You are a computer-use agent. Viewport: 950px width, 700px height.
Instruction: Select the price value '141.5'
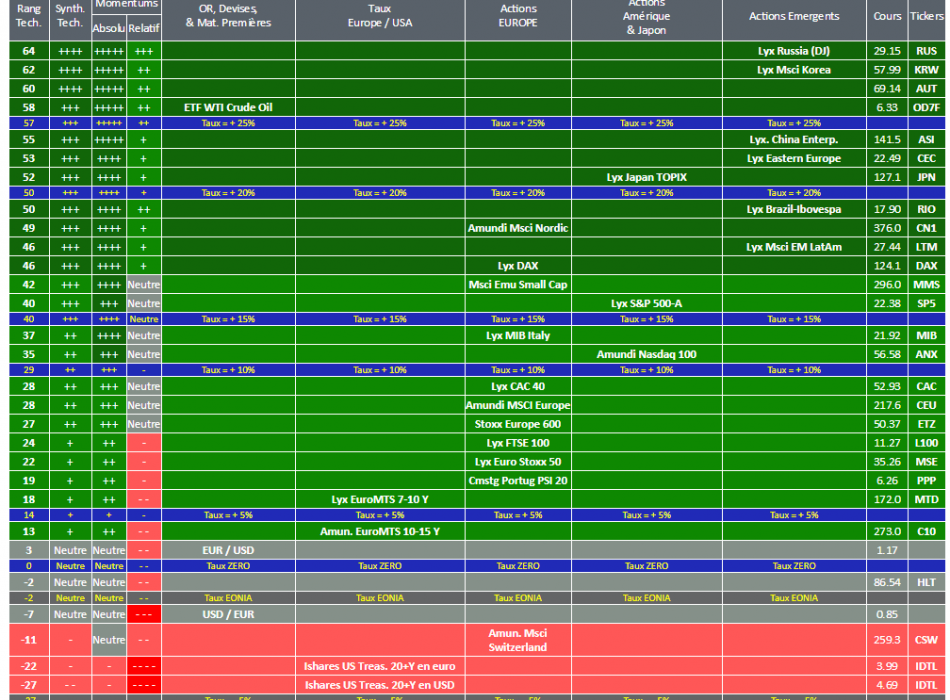coord(887,139)
